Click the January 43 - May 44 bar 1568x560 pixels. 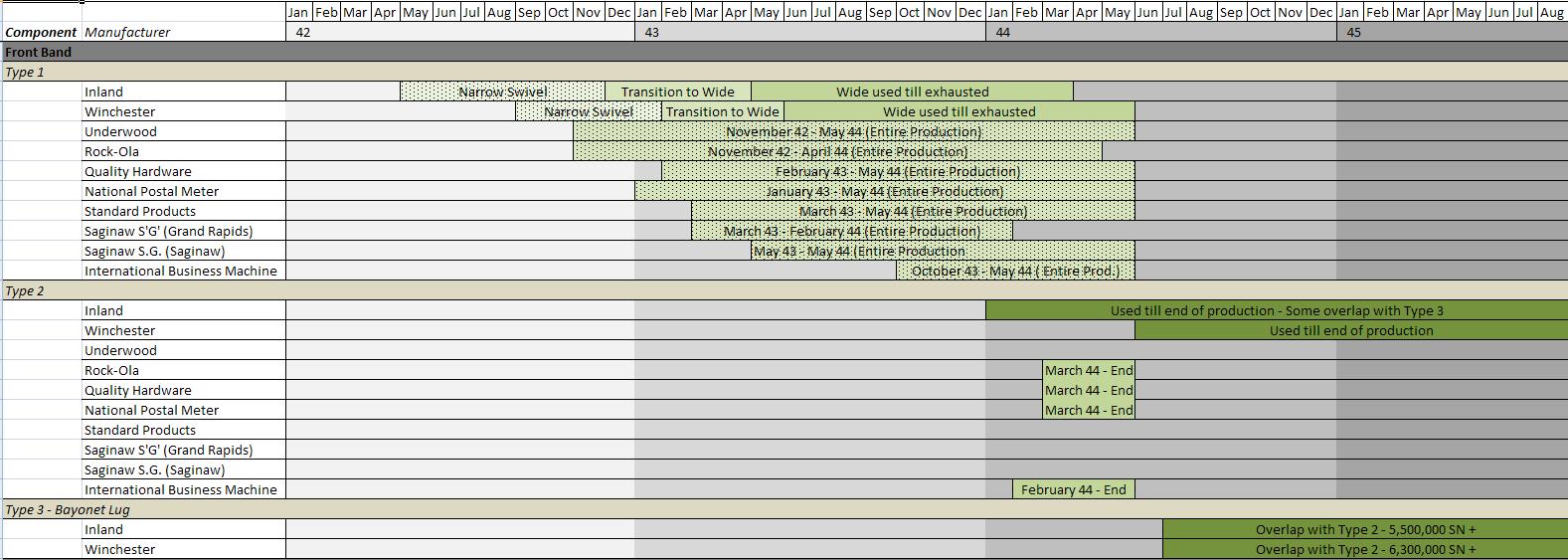pyautogui.click(x=885, y=191)
